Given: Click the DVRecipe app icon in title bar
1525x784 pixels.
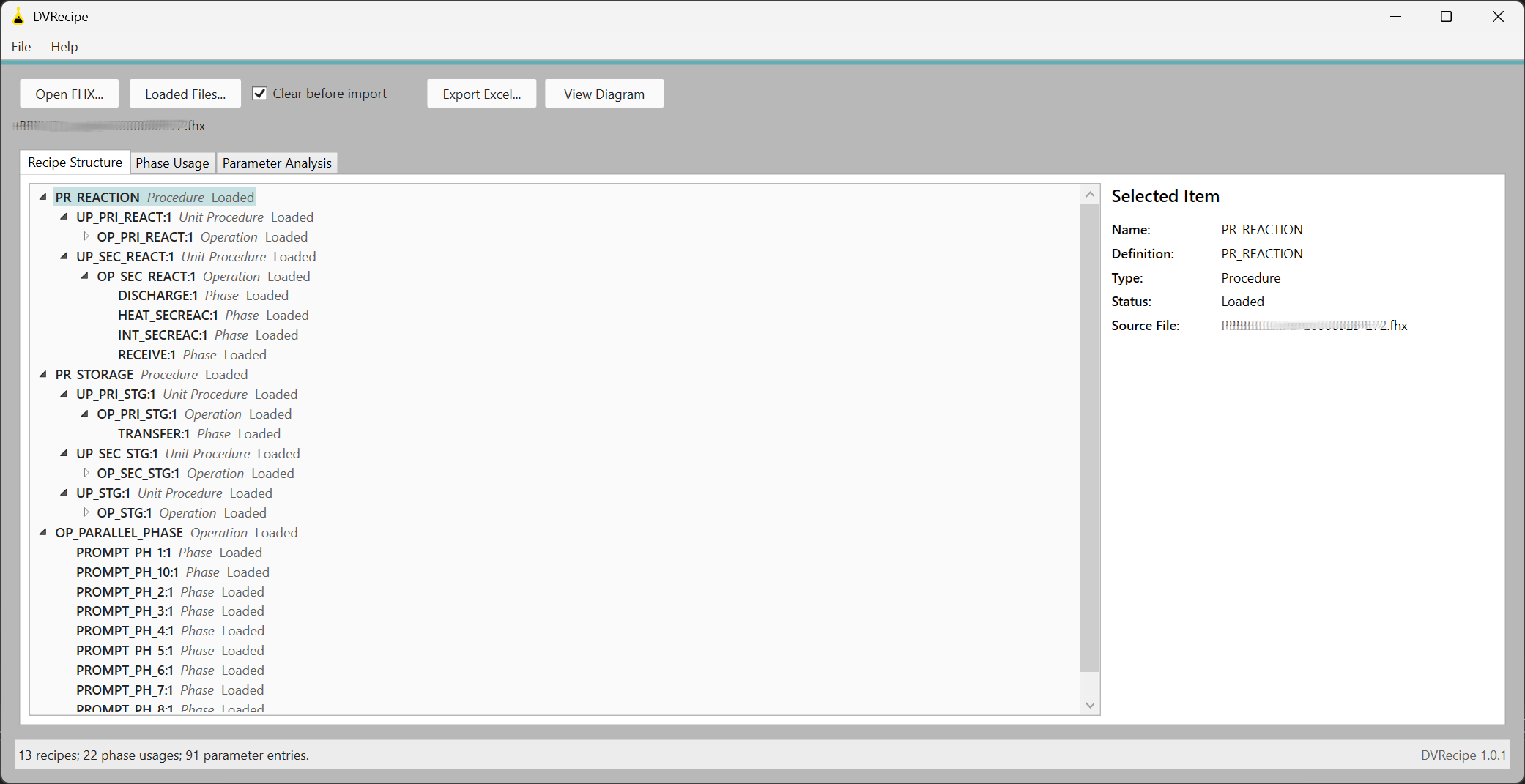Looking at the screenshot, I should tap(18, 16).
